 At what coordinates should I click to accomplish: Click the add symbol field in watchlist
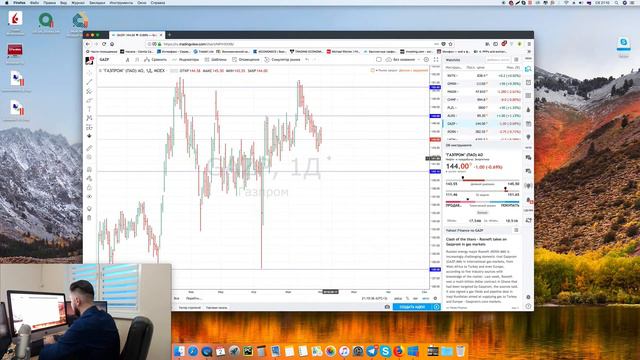[x=498, y=60]
